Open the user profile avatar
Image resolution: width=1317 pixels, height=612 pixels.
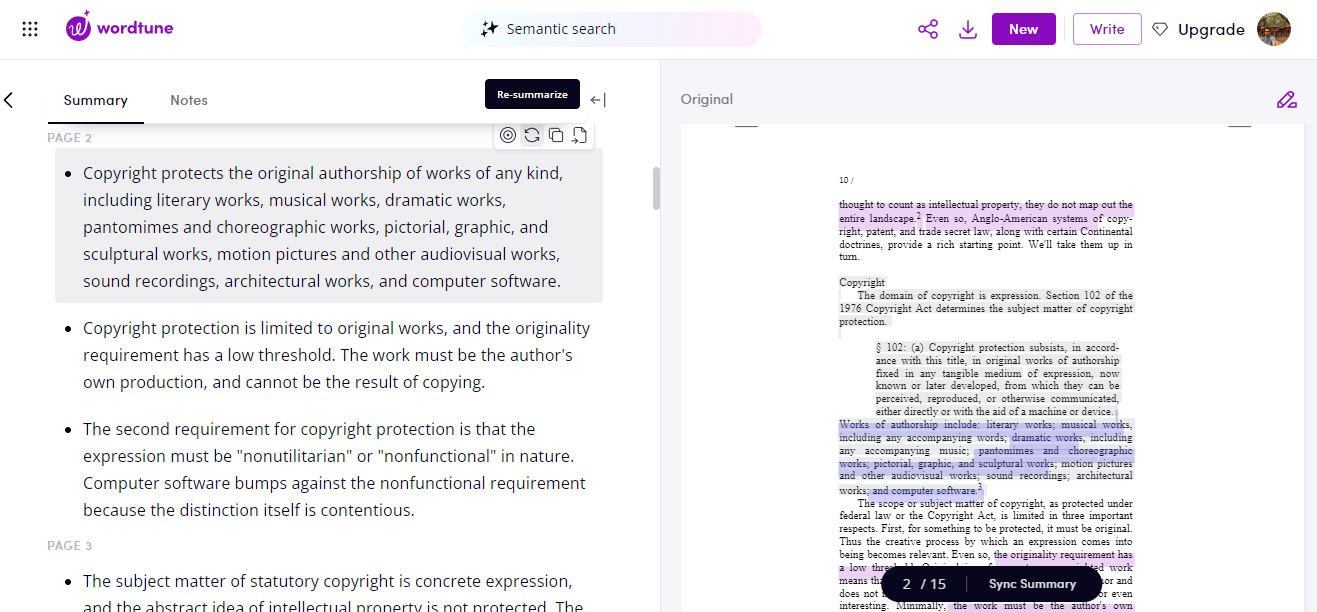[1273, 29]
